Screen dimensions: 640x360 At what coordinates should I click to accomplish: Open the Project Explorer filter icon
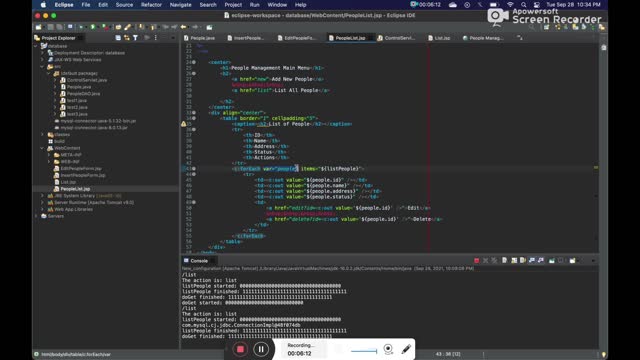[x=135, y=38]
